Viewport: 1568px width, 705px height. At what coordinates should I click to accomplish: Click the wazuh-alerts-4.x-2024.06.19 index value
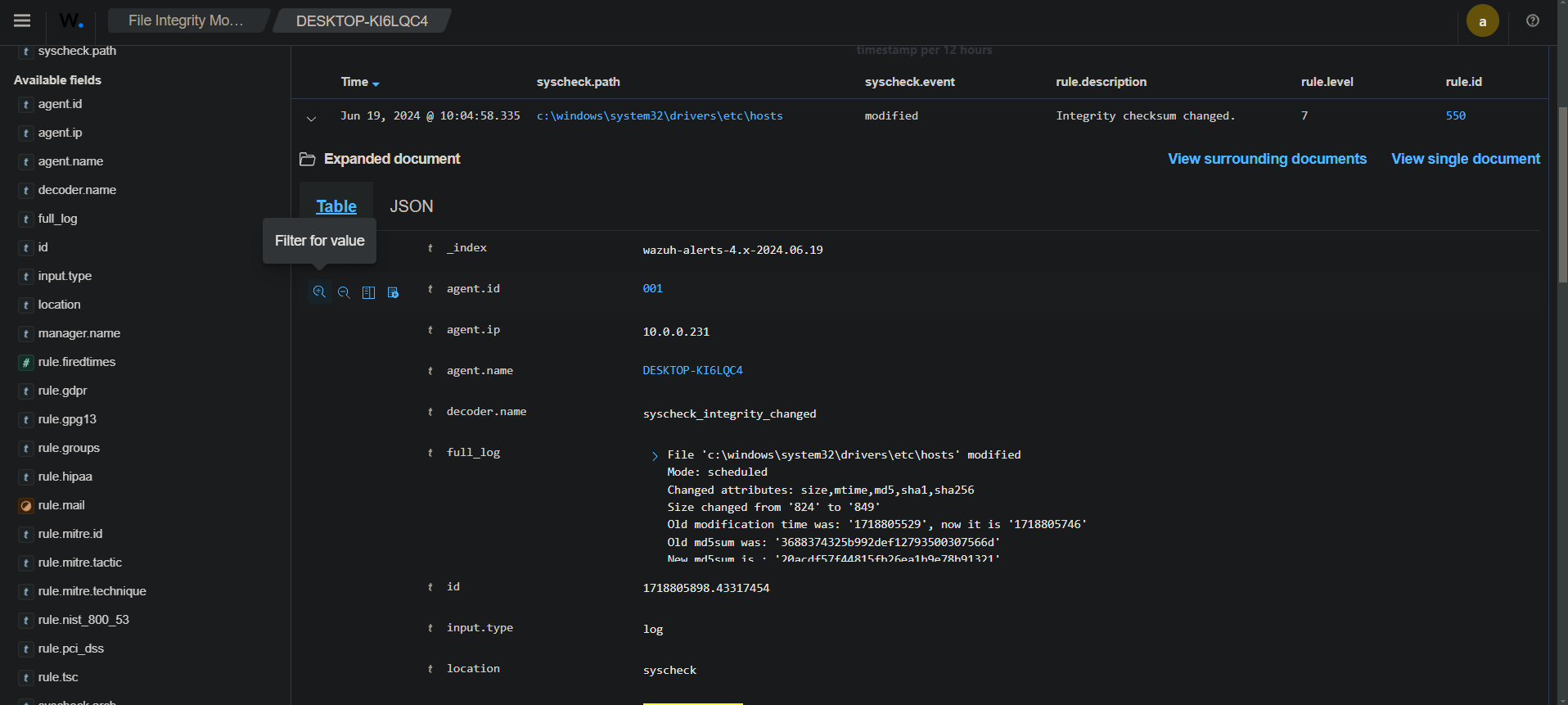(732, 251)
